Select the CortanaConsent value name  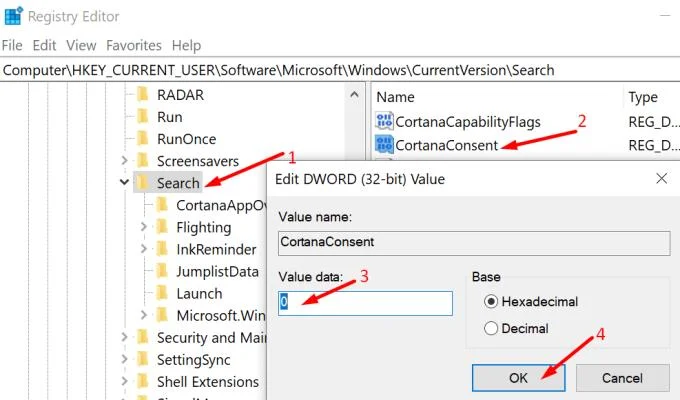click(x=447, y=145)
